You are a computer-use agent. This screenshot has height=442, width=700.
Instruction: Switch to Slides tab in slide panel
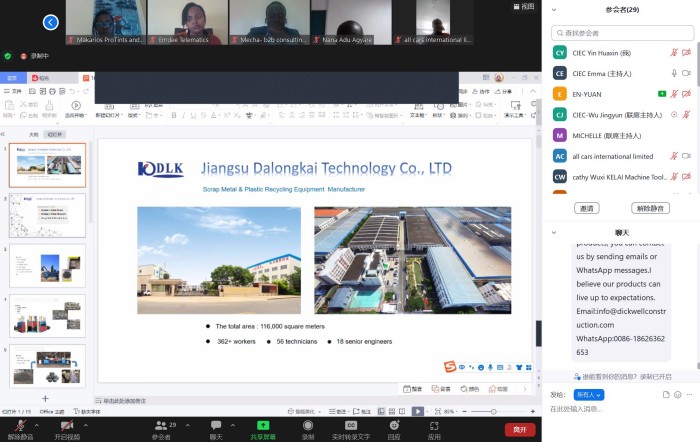[x=55, y=134]
